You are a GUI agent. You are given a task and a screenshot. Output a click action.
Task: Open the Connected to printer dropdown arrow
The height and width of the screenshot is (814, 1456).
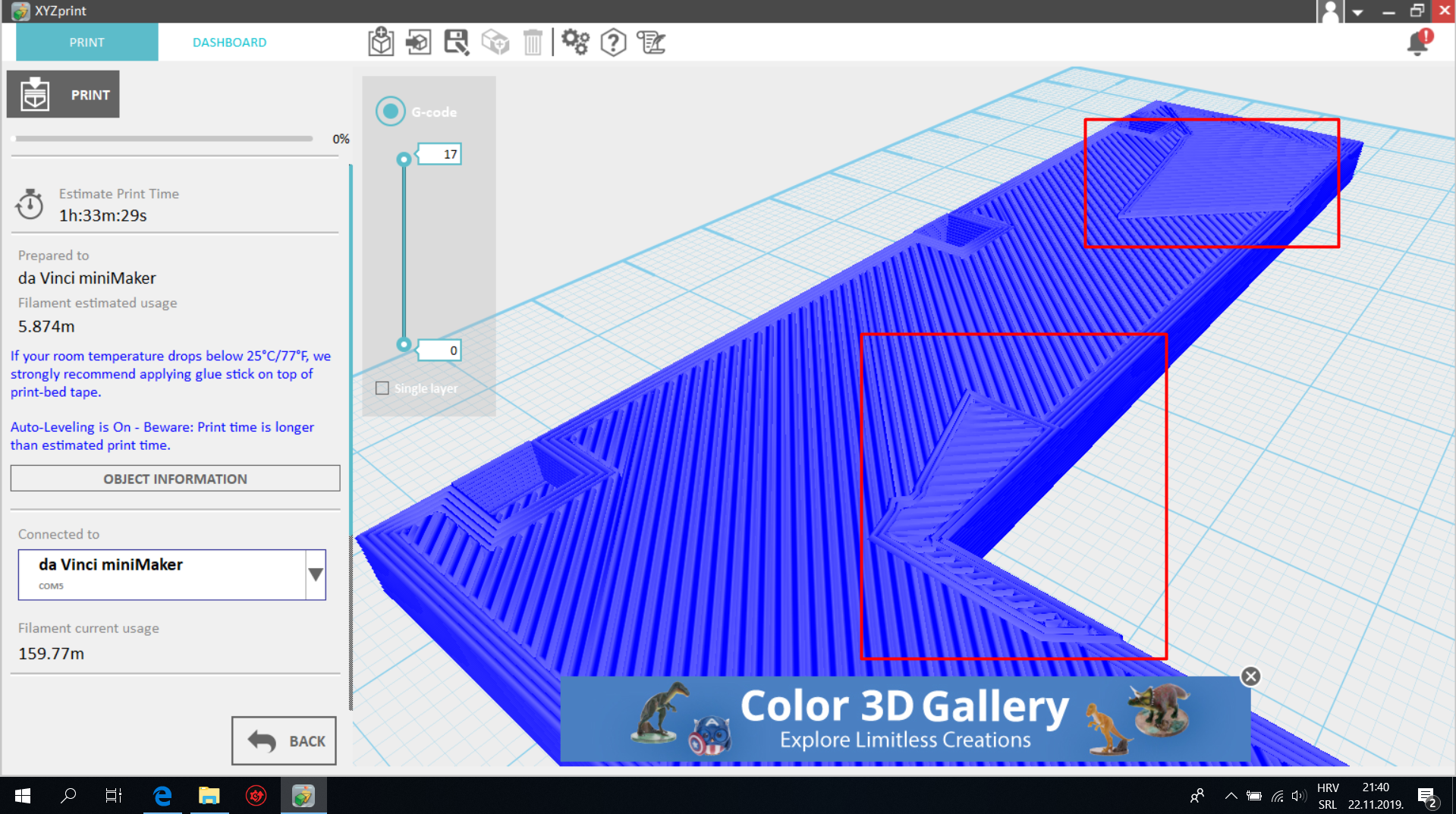tap(316, 574)
